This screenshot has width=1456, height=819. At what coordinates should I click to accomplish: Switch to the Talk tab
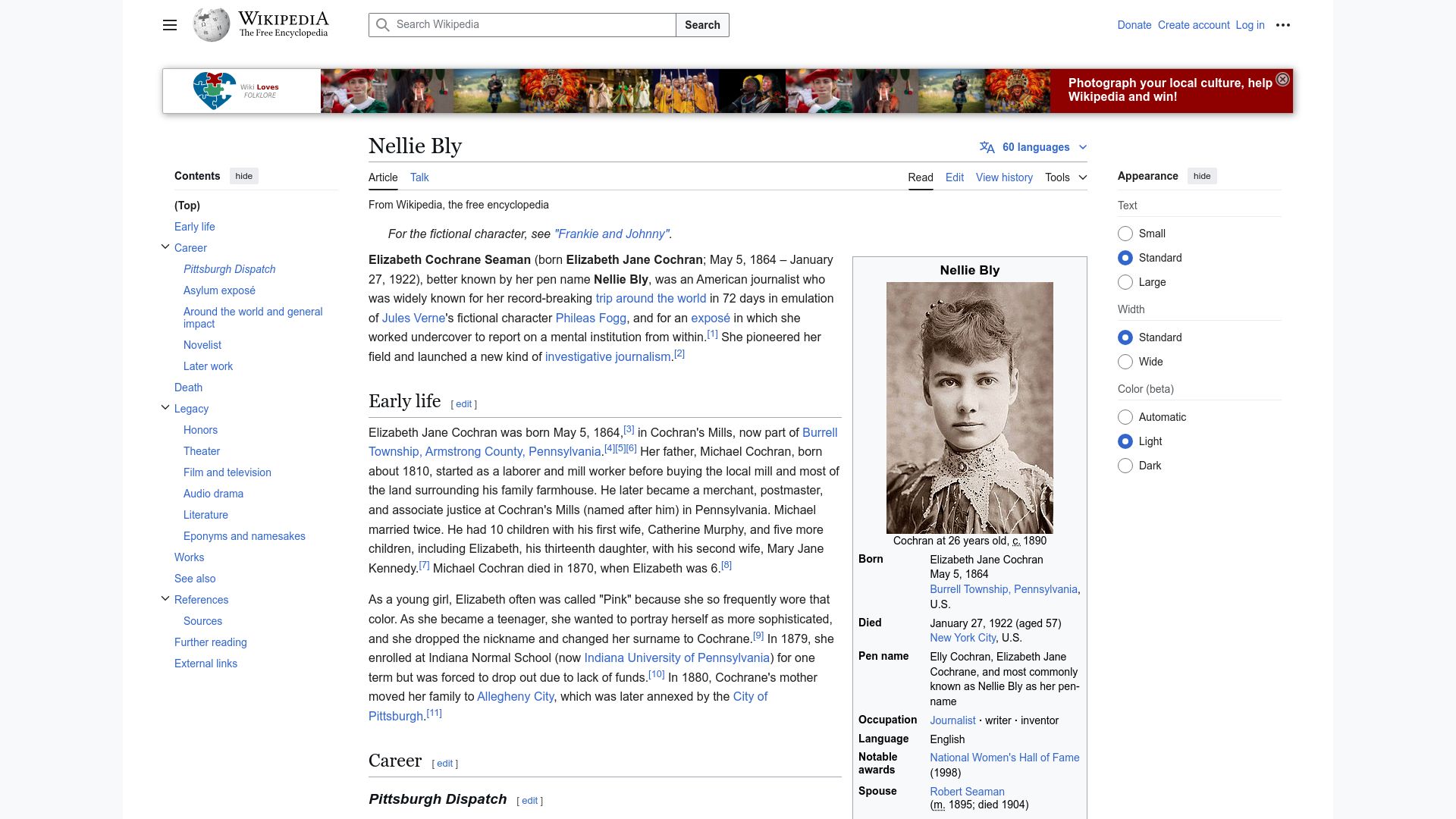[x=419, y=177]
